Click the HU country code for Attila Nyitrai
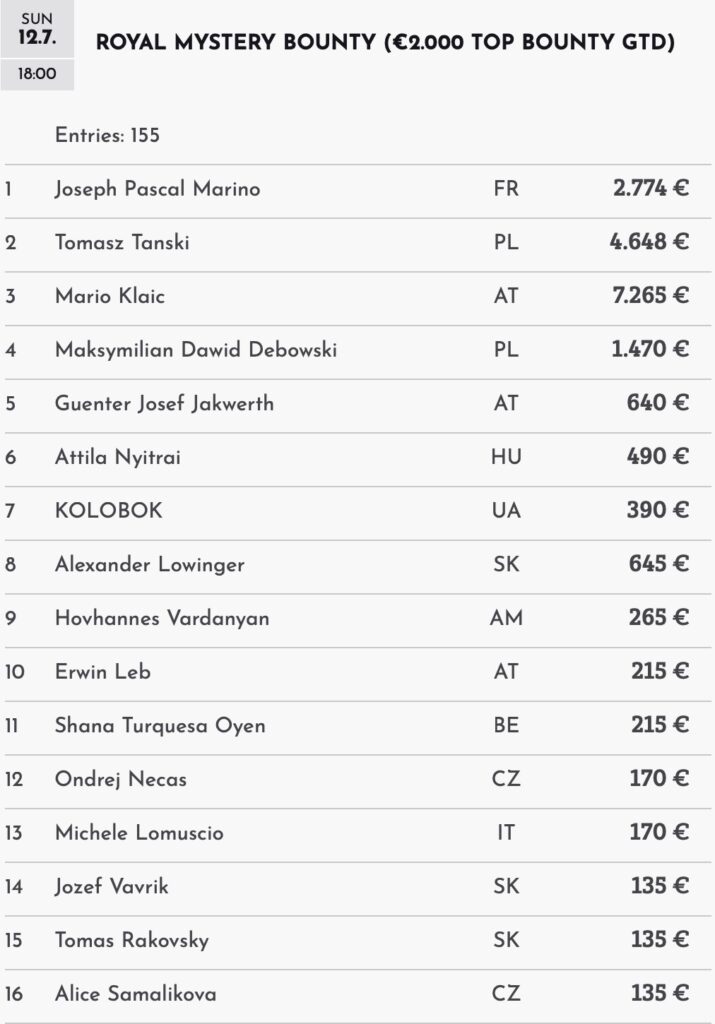Viewport: 715px width, 1024px height. coord(506,456)
